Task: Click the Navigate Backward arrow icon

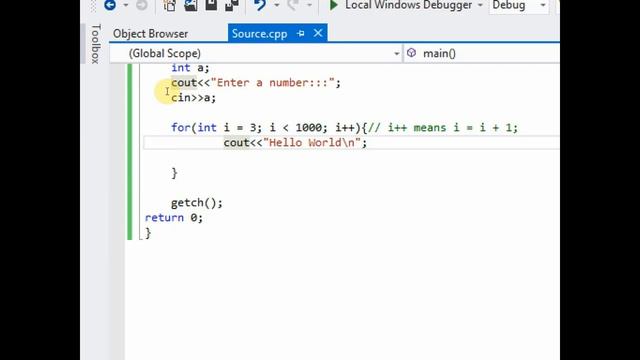Action: click(110, 5)
